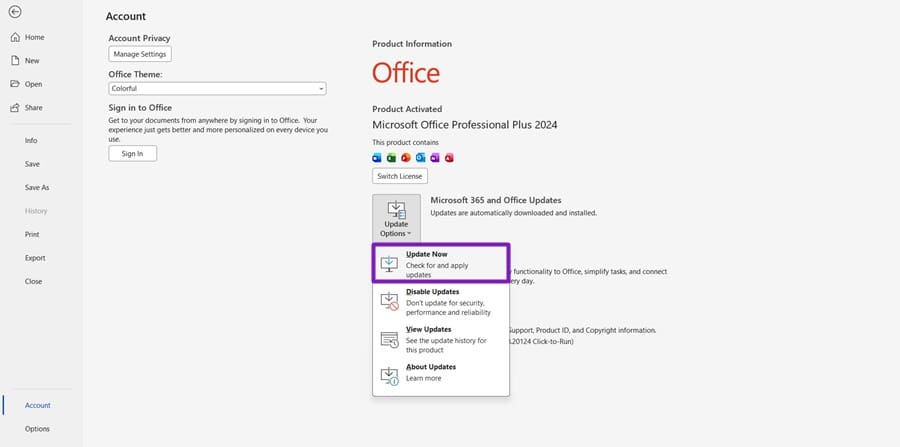This screenshot has width=900, height=447.
Task: Click the New label in sidebar
Action: tap(32, 61)
